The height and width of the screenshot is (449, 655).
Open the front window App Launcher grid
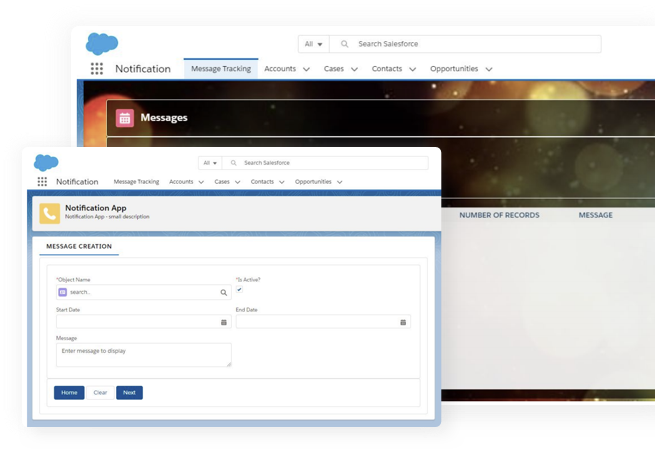[42, 182]
